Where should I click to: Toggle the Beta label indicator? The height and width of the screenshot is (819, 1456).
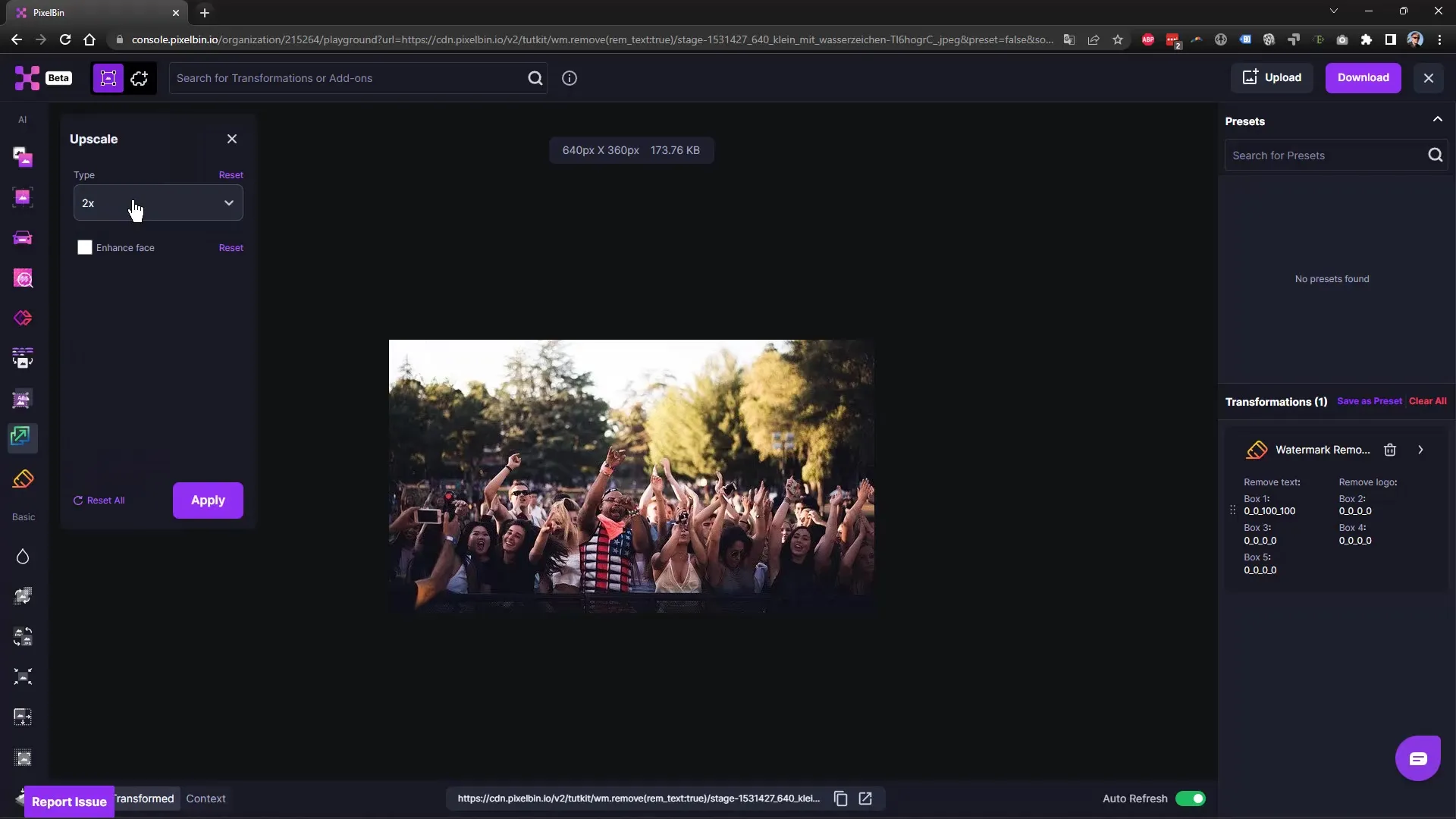point(58,78)
